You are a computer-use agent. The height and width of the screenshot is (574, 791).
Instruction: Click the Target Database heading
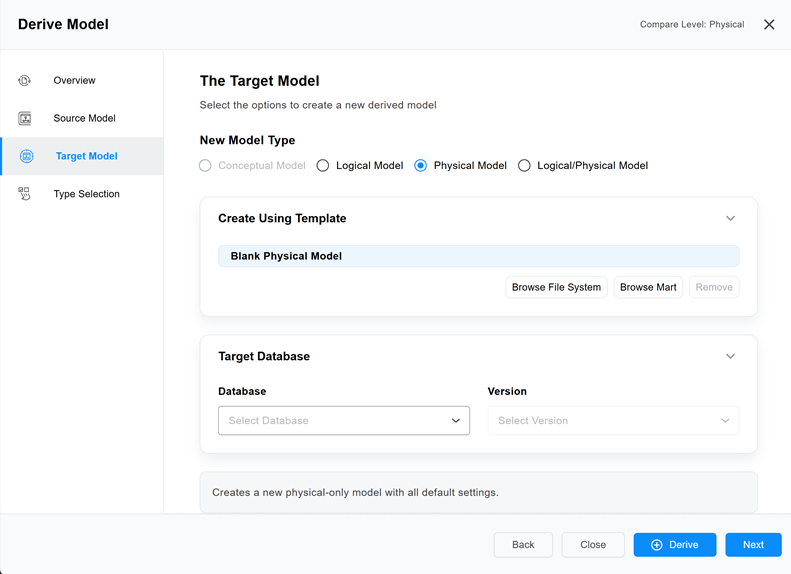[264, 356]
